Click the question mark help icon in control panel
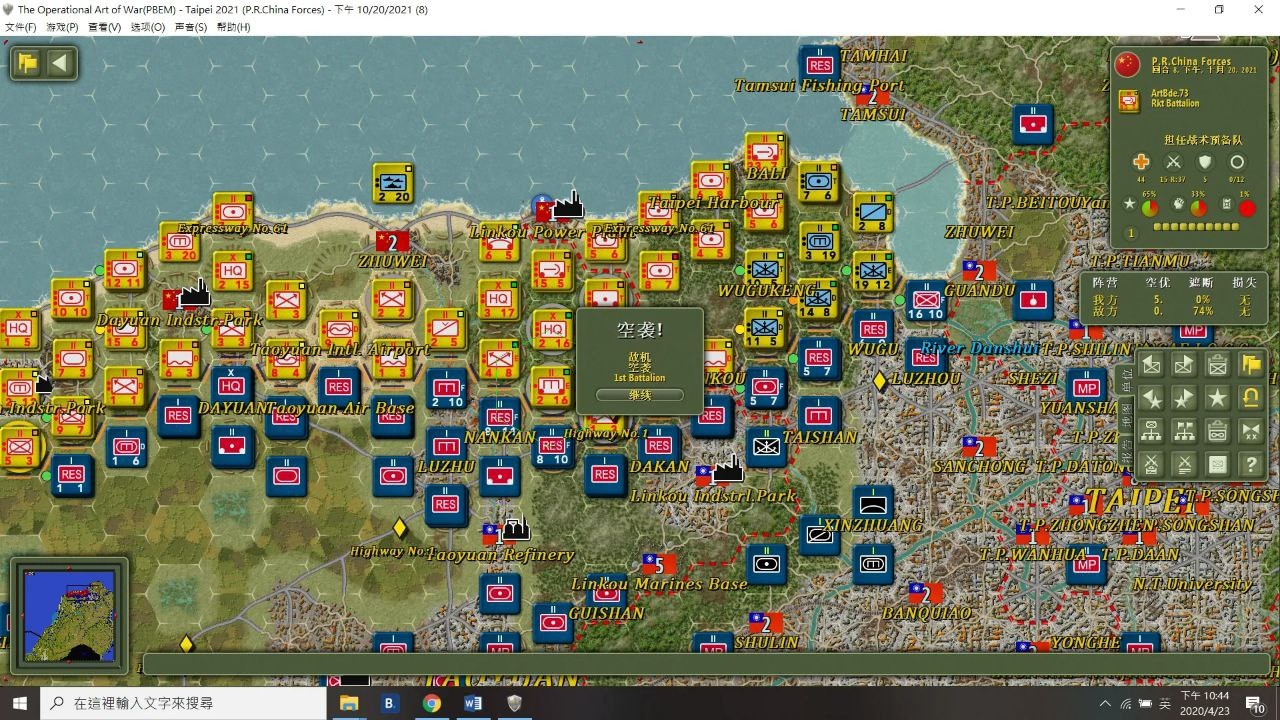Viewport: 1280px width, 720px height. (1250, 464)
